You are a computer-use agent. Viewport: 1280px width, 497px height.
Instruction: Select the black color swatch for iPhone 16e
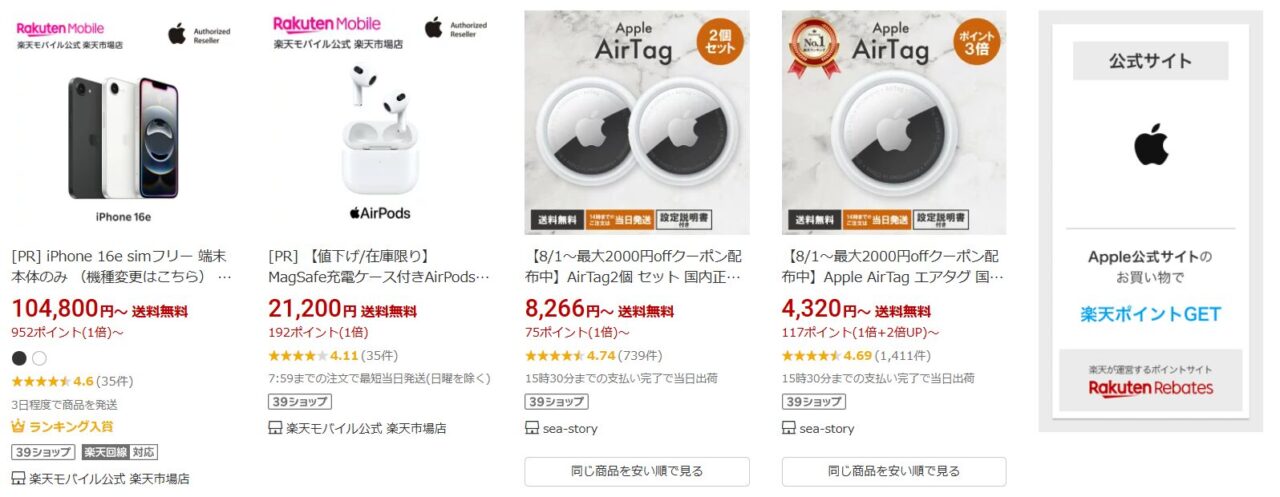(19, 358)
